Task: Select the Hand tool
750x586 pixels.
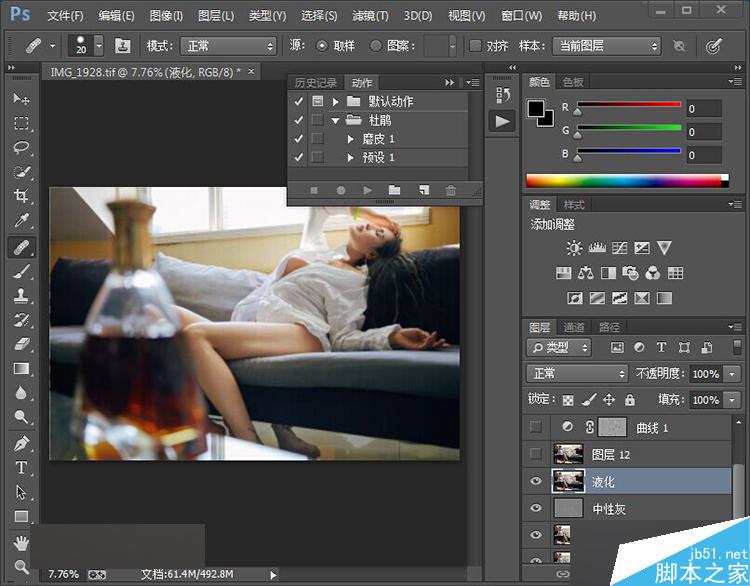Action: pos(21,542)
